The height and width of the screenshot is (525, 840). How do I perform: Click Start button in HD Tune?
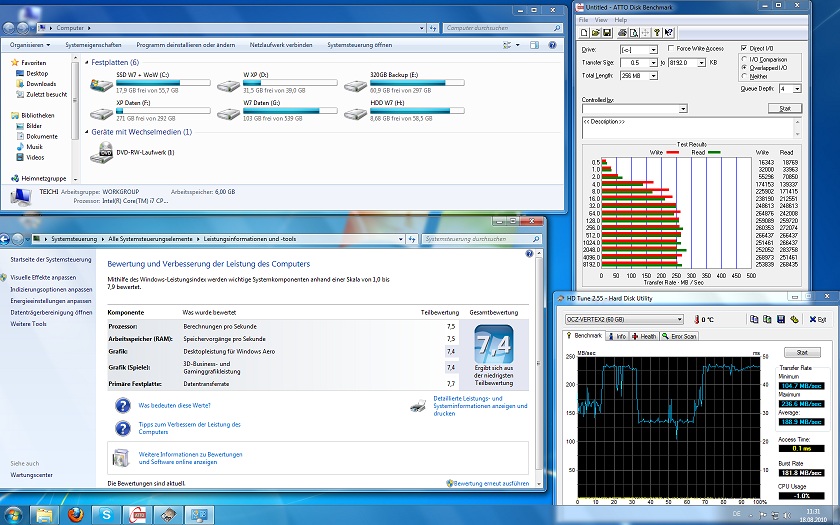click(802, 352)
